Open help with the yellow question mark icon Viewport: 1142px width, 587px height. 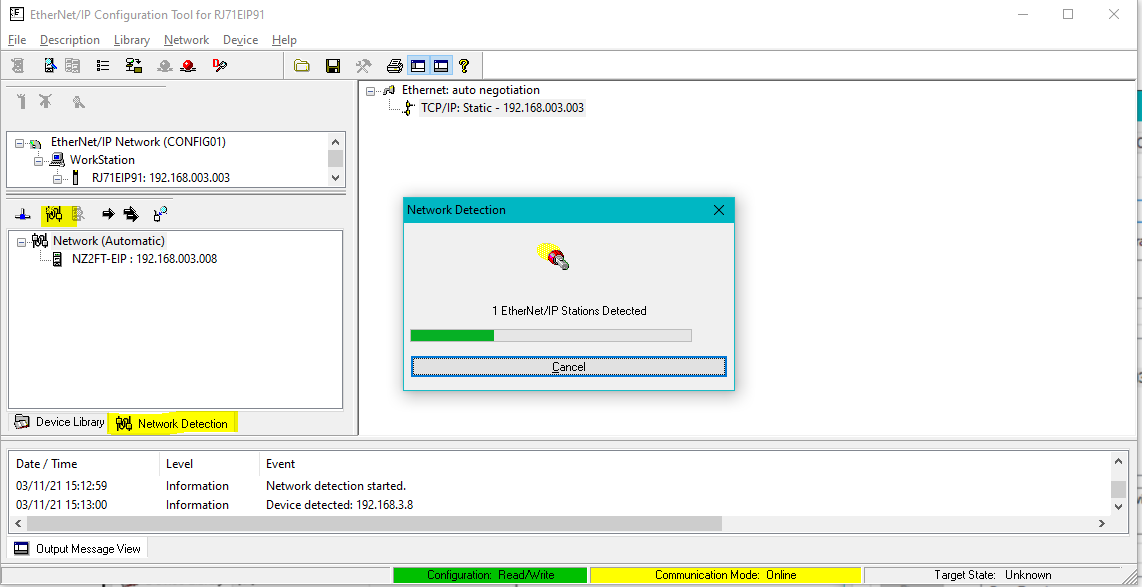click(x=464, y=66)
